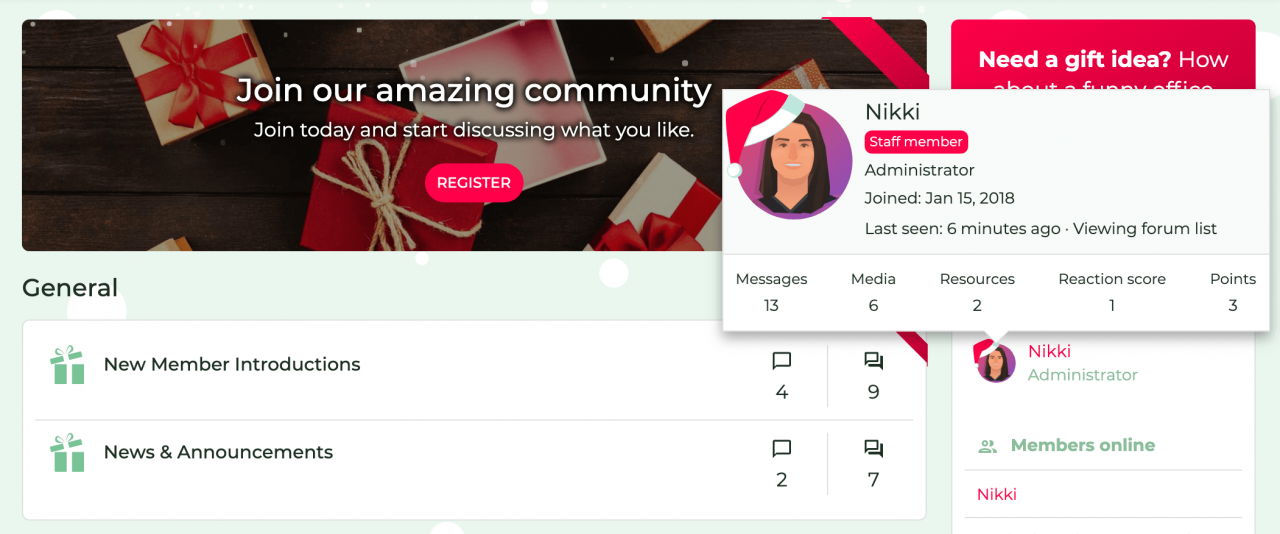Open the New Member Introductions forum
This screenshot has height=534, width=1280.
coord(232,364)
